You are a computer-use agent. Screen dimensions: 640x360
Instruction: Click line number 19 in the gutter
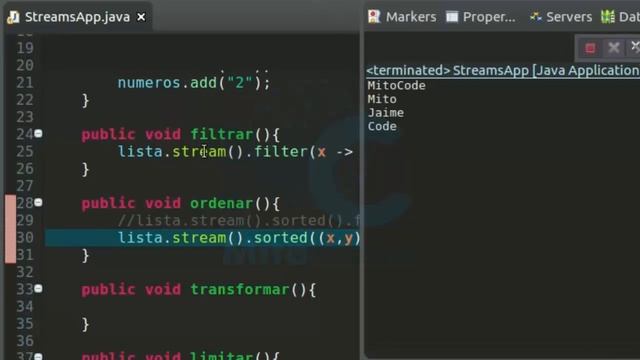(x=25, y=48)
